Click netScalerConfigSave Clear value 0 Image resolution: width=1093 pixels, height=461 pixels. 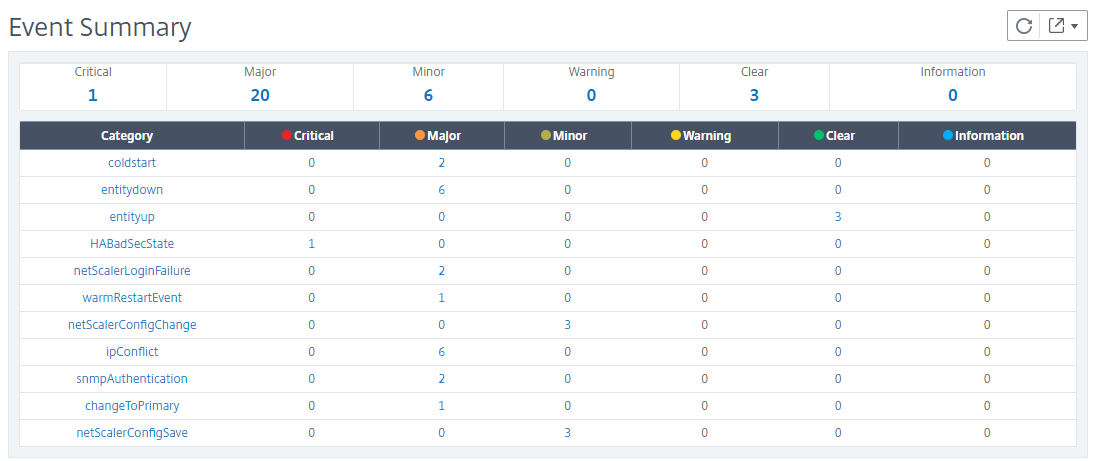pyautogui.click(x=838, y=432)
